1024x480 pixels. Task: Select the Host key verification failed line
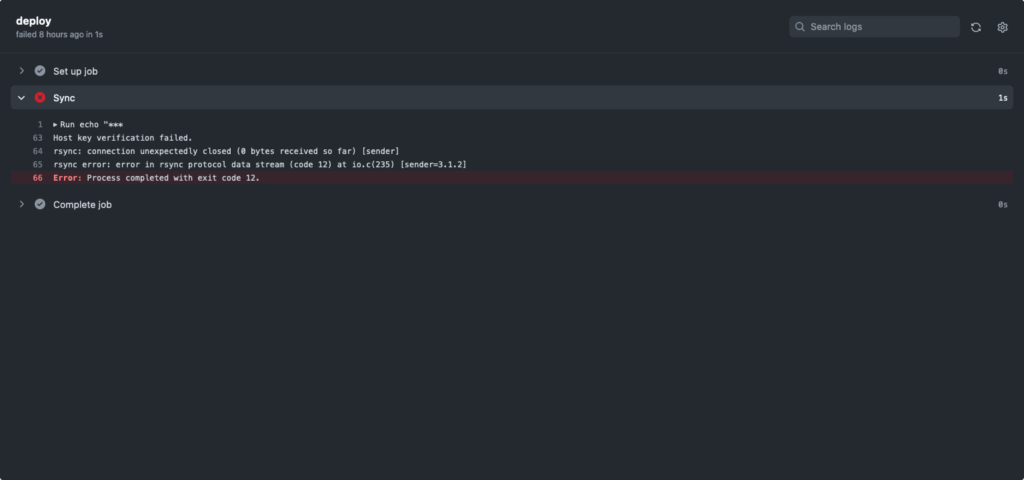click(123, 138)
